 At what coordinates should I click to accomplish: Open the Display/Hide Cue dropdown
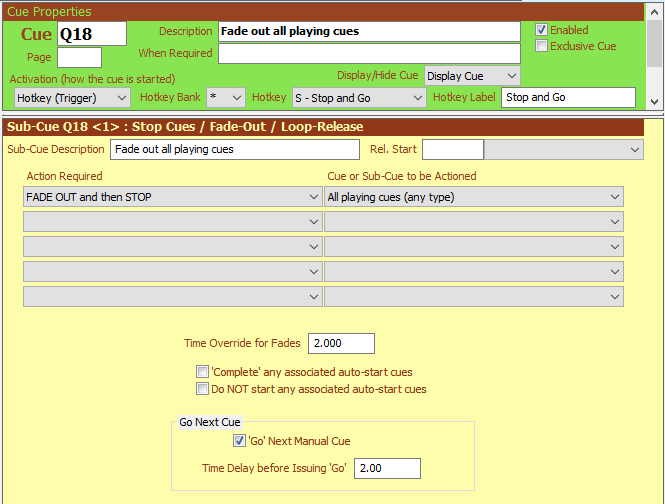472,76
